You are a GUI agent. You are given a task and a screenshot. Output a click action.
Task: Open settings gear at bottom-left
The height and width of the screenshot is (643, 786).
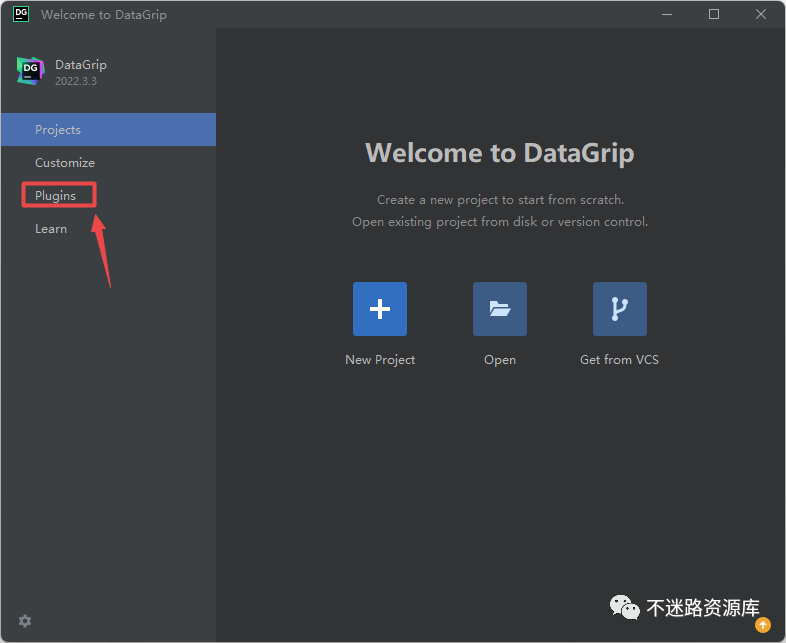[x=25, y=621]
